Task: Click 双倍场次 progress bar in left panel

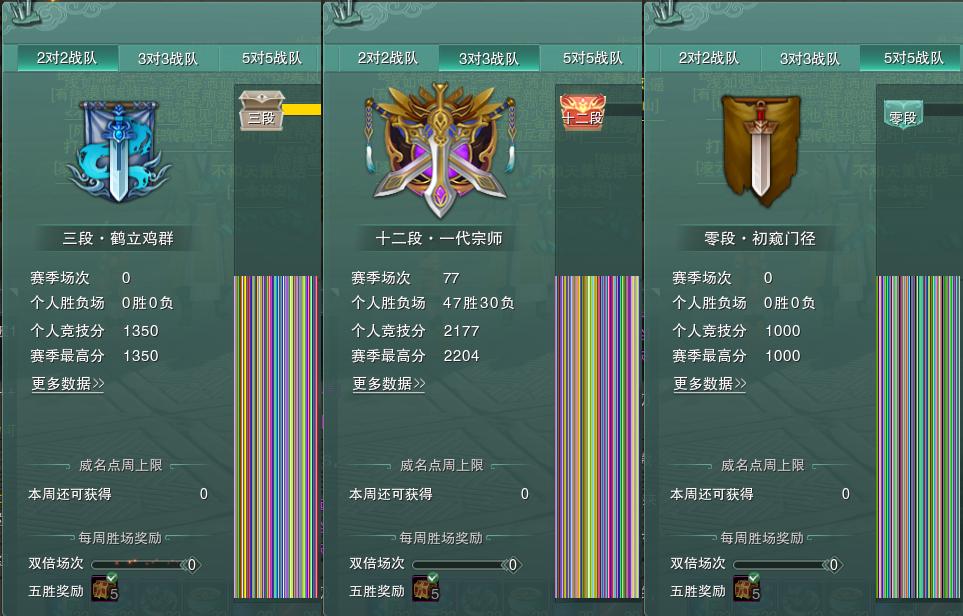Action: pos(146,564)
